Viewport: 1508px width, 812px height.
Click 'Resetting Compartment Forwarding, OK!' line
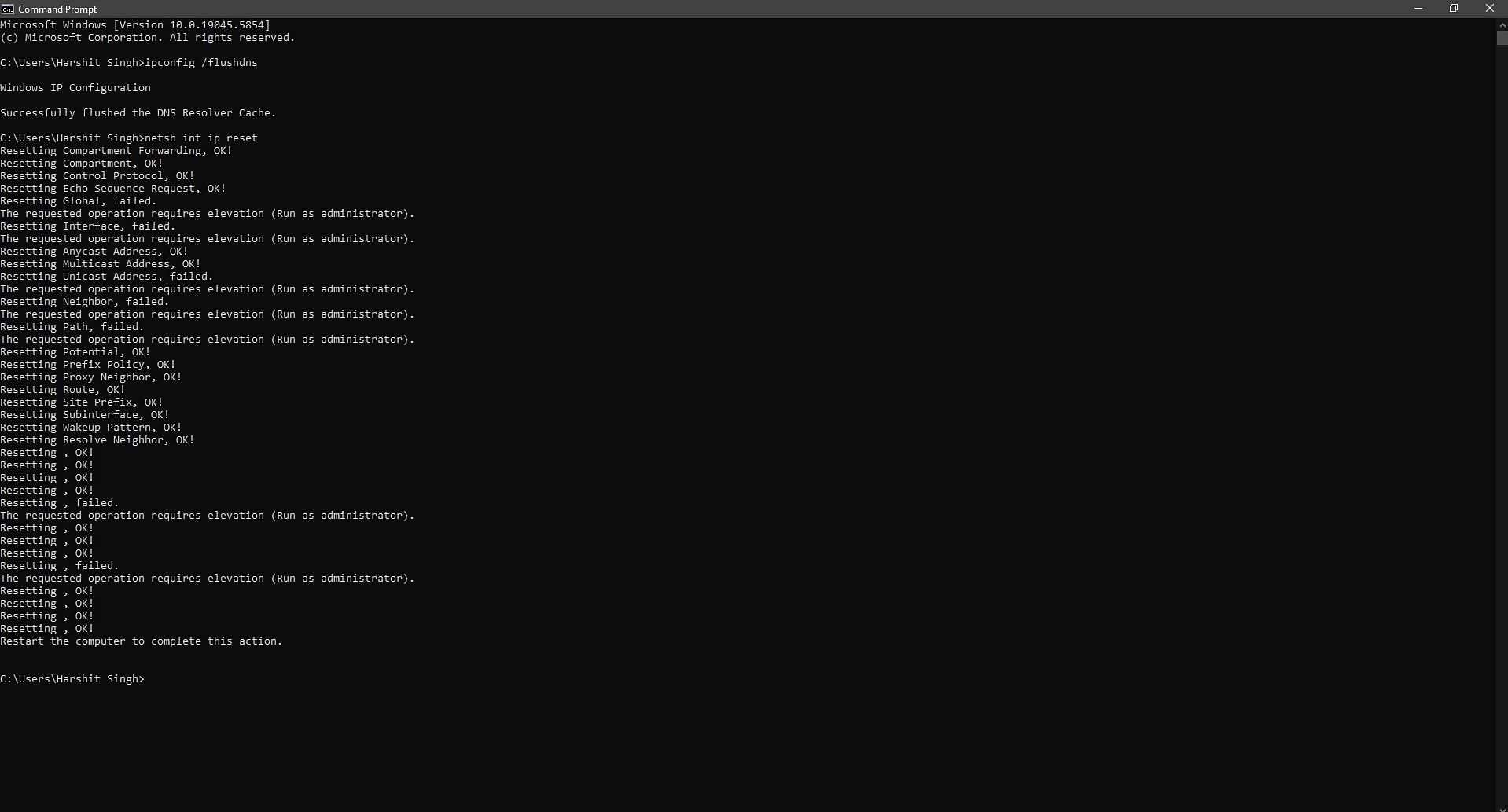pos(116,151)
